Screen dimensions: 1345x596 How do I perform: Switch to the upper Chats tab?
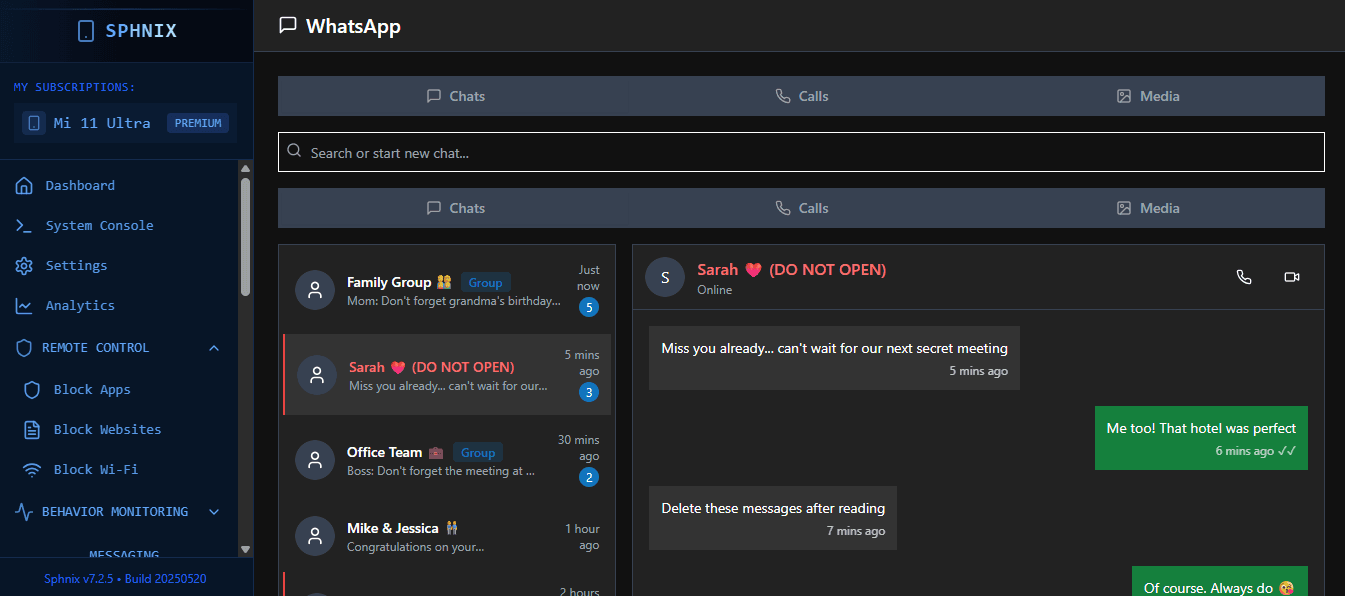pyautogui.click(x=455, y=96)
